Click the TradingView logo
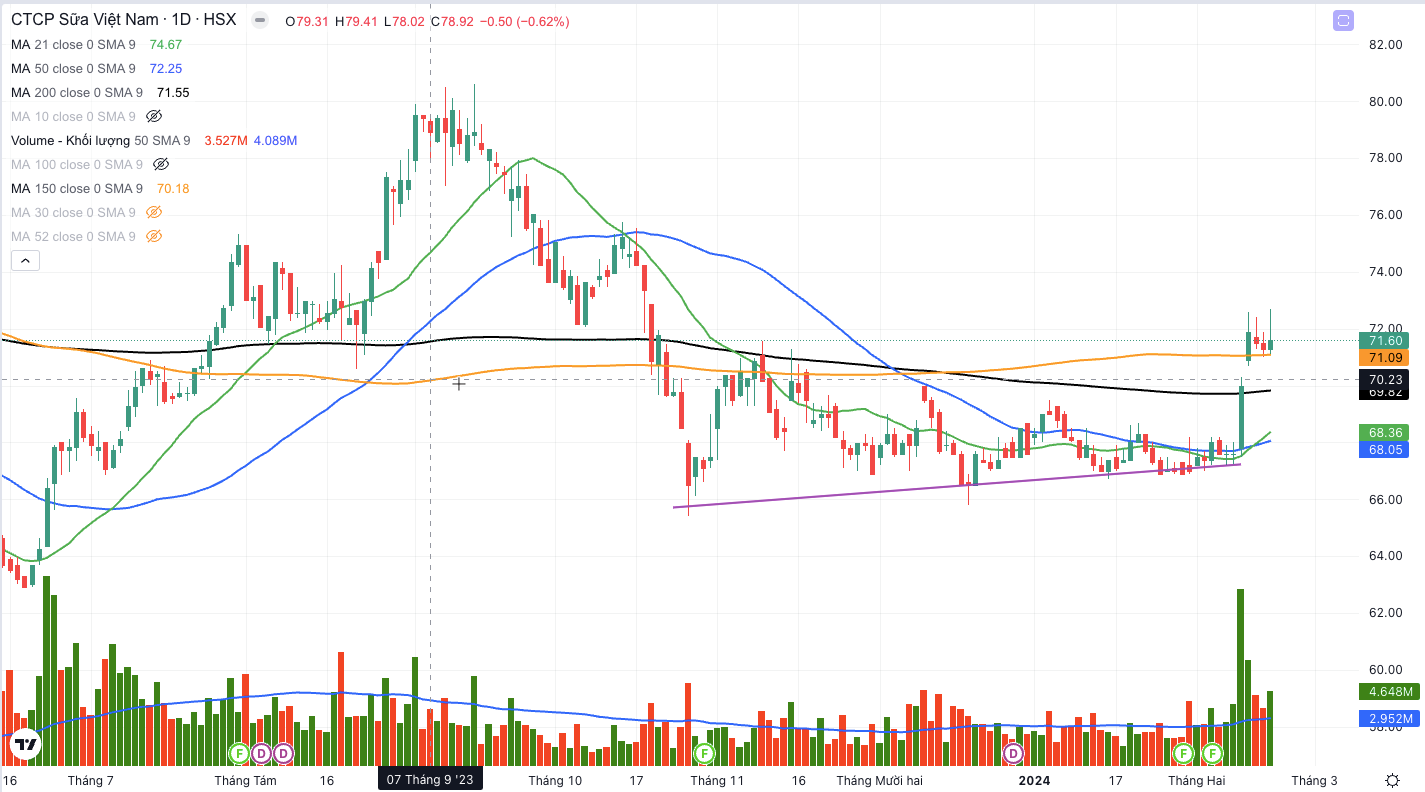Screen dimensions: 1425x792 click(25, 744)
